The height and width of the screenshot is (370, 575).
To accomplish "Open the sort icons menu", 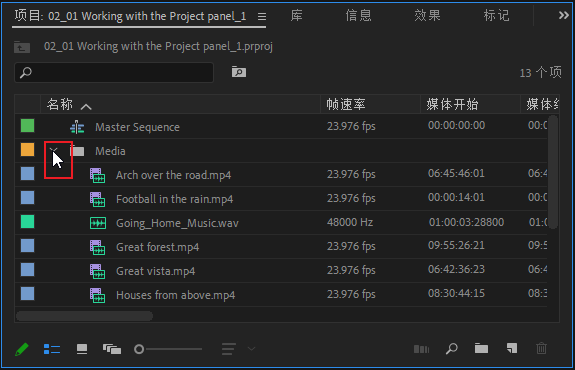I will pyautogui.click(x=228, y=349).
